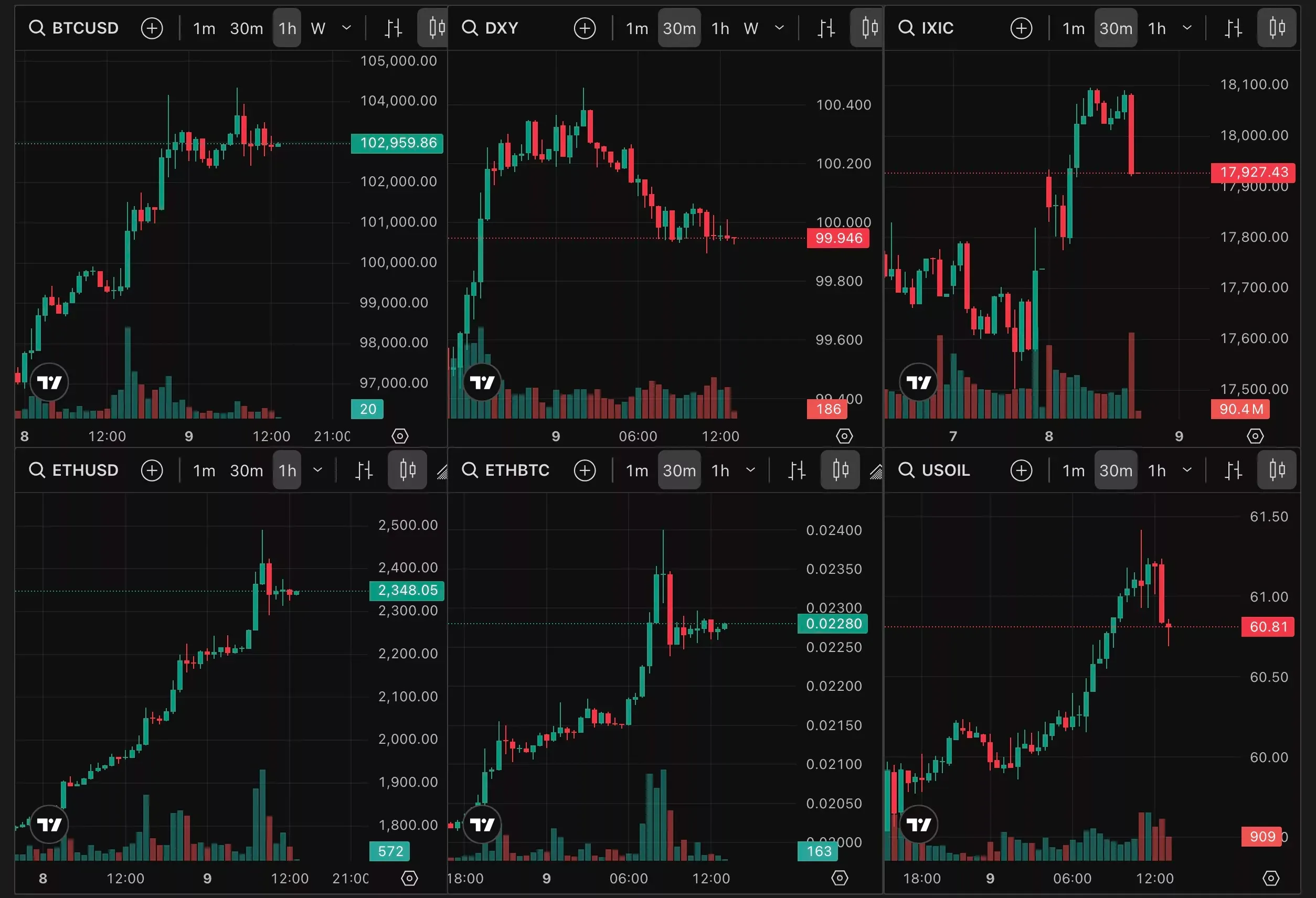The image size is (1316, 898).
Task: Add a comparison symbol to the USOIL chart
Action: [1022, 470]
